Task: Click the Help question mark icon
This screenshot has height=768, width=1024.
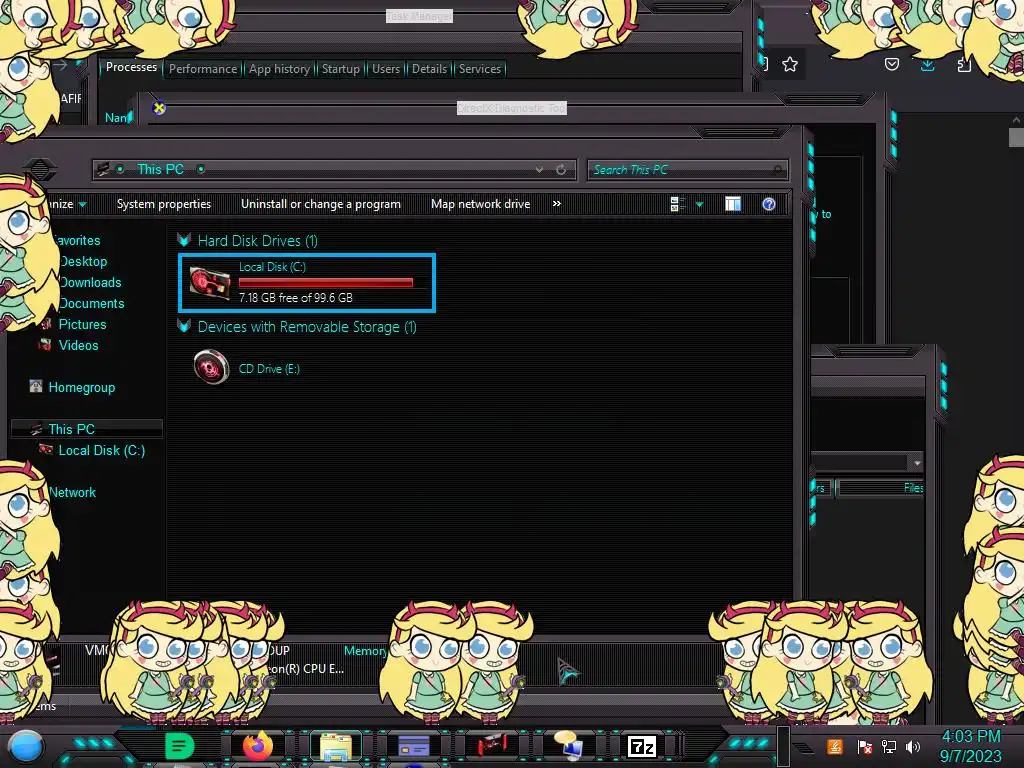Action: [769, 204]
